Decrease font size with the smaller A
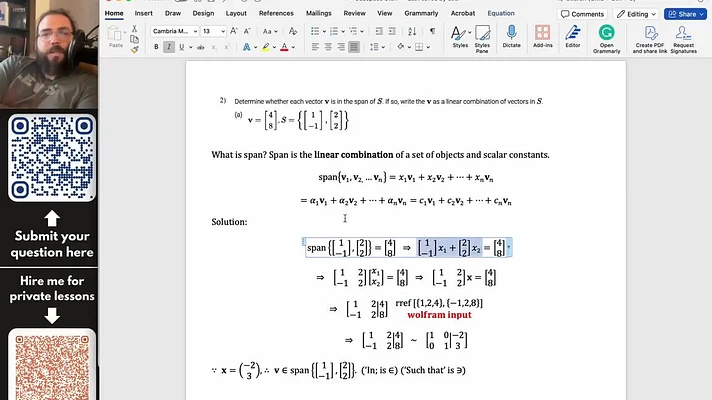Viewport: 712px width, 400px height. tap(247, 31)
